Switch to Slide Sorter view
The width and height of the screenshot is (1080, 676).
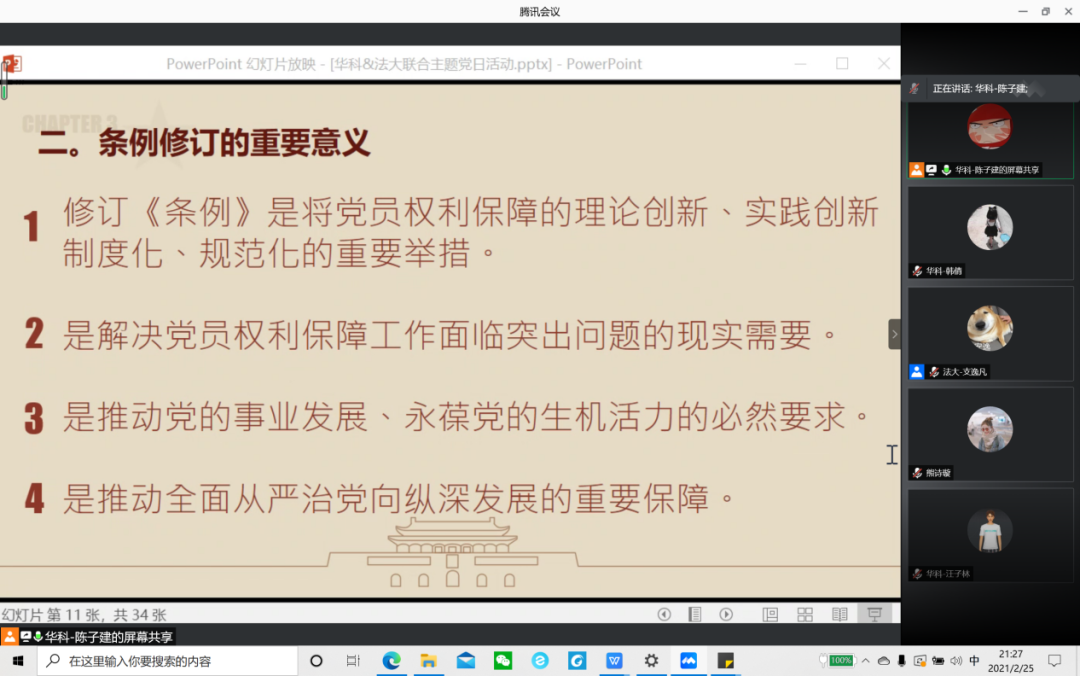(805, 614)
